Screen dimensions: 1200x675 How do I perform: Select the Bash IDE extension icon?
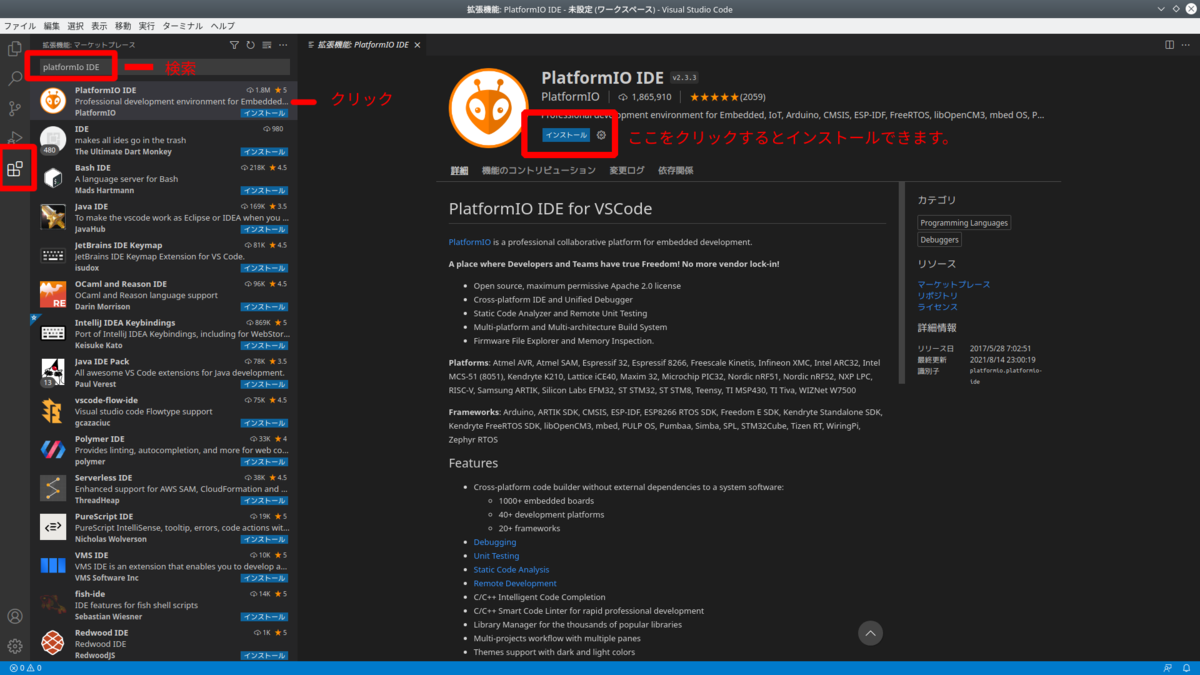(53, 179)
